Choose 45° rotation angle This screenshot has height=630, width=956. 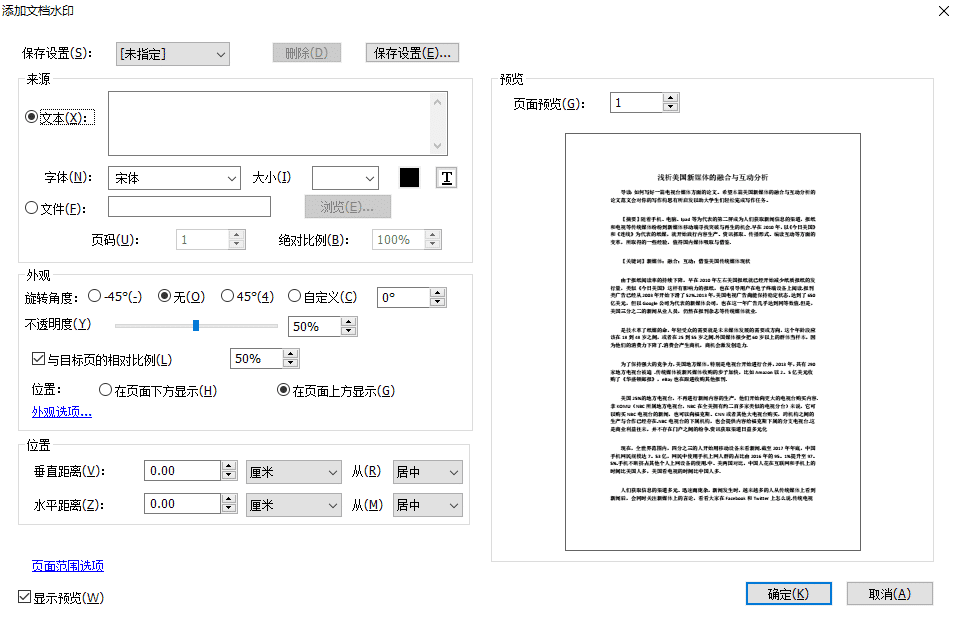[x=227, y=296]
